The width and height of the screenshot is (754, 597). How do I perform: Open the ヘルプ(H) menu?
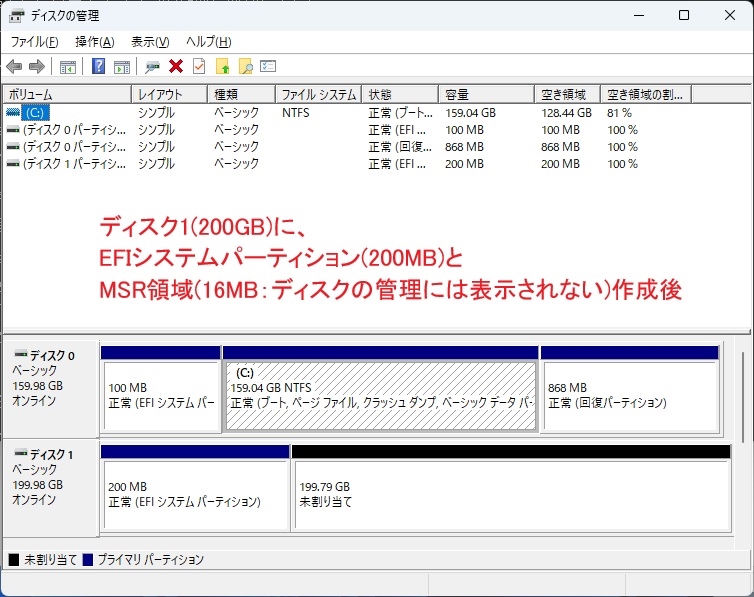pos(209,42)
